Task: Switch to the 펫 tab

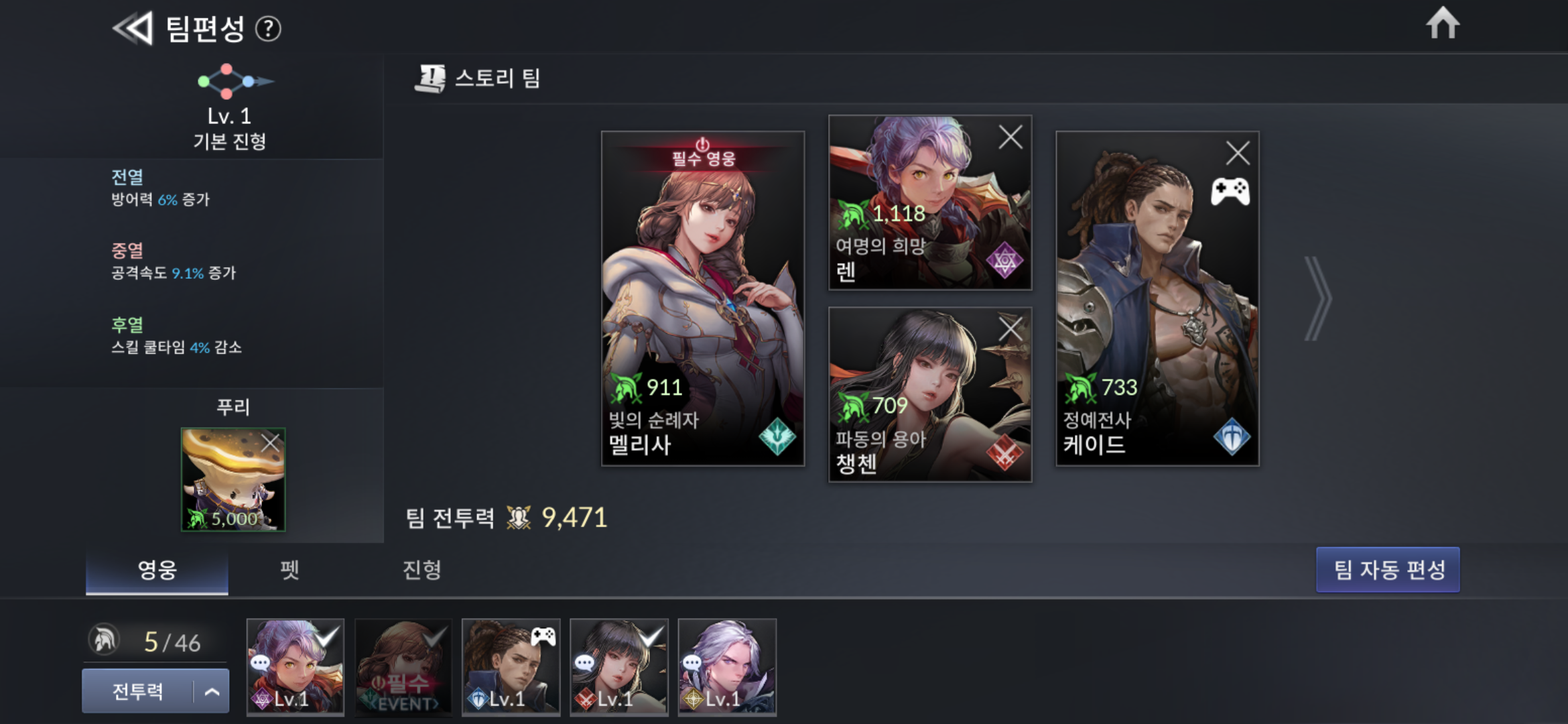Action: coord(289,570)
